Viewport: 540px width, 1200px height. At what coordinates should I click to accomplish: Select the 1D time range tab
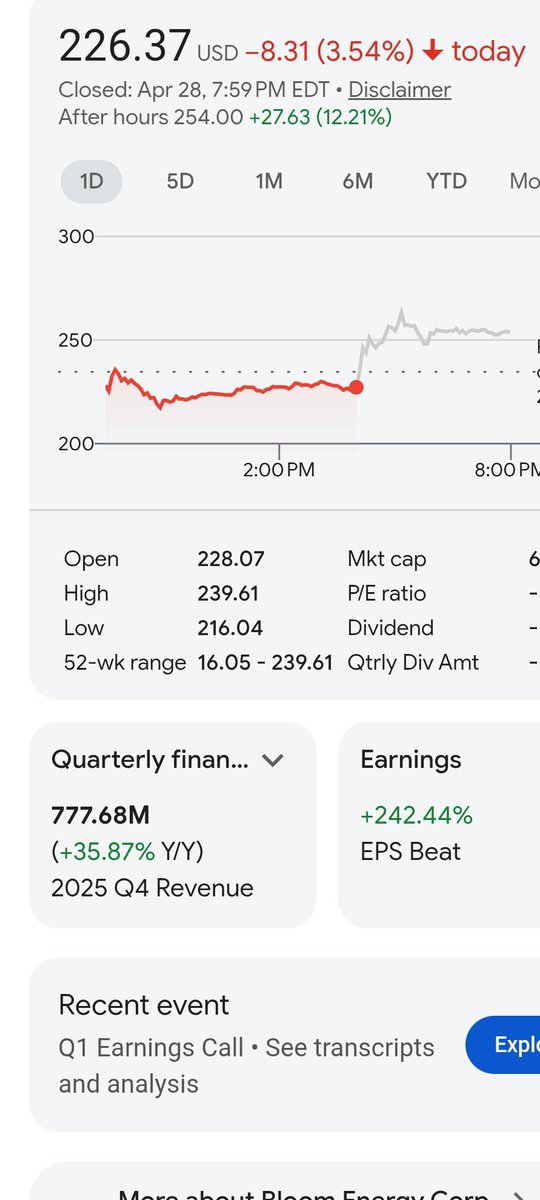coord(91,181)
